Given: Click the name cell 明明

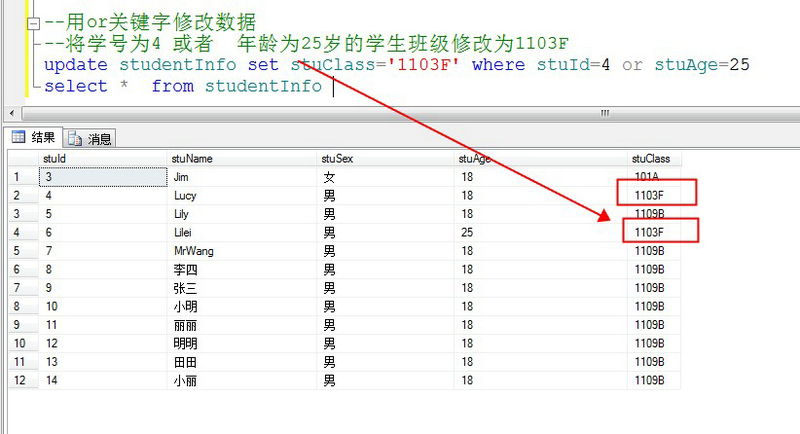Looking at the screenshot, I should click(242, 343).
